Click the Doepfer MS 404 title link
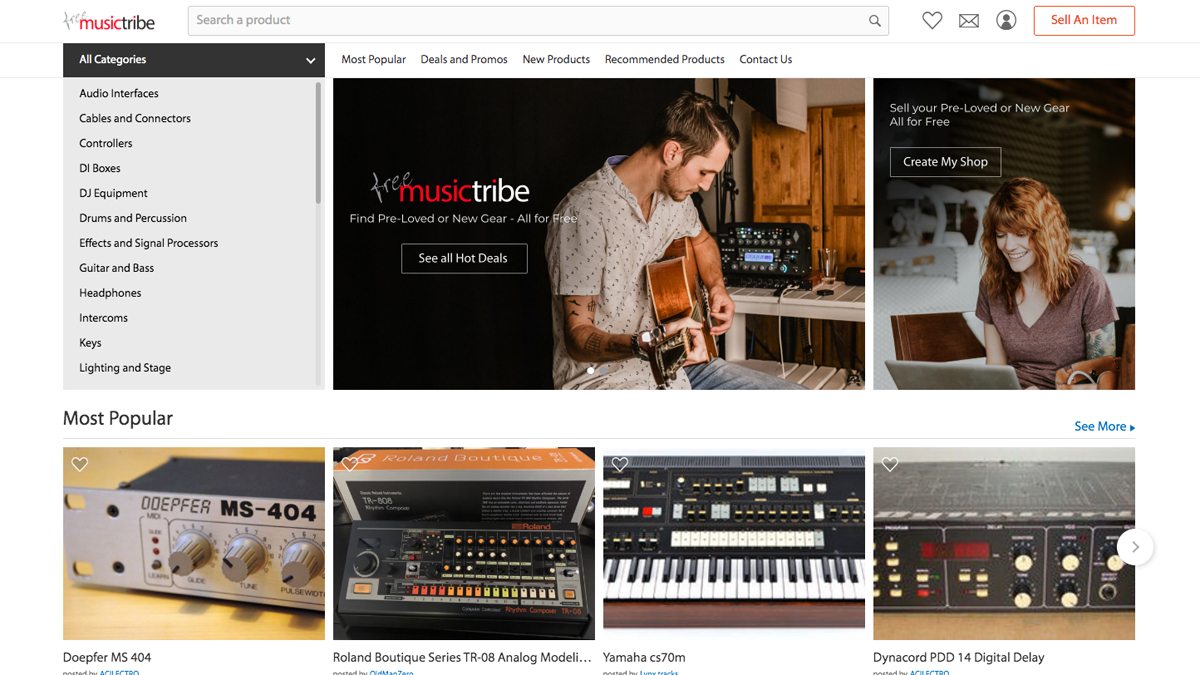Image resolution: width=1200 pixels, height=675 pixels. (x=107, y=658)
